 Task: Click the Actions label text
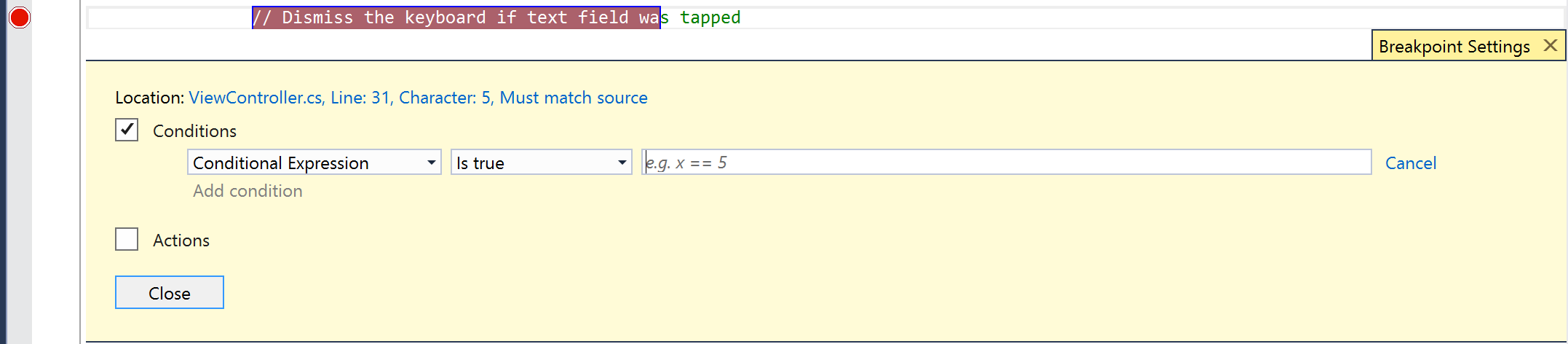[181, 241]
